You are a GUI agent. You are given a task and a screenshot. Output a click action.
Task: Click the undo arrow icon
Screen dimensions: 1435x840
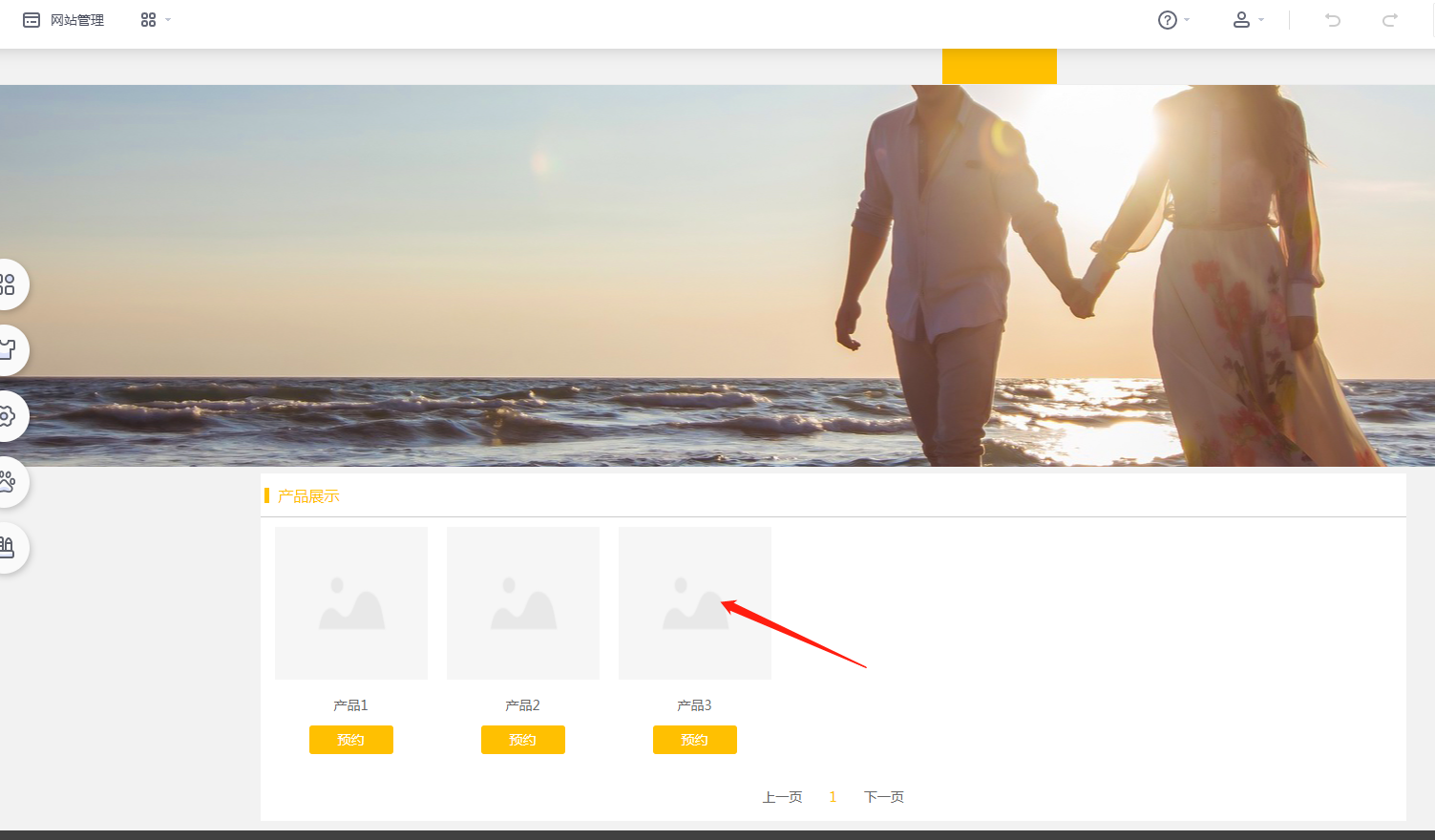(x=1333, y=20)
